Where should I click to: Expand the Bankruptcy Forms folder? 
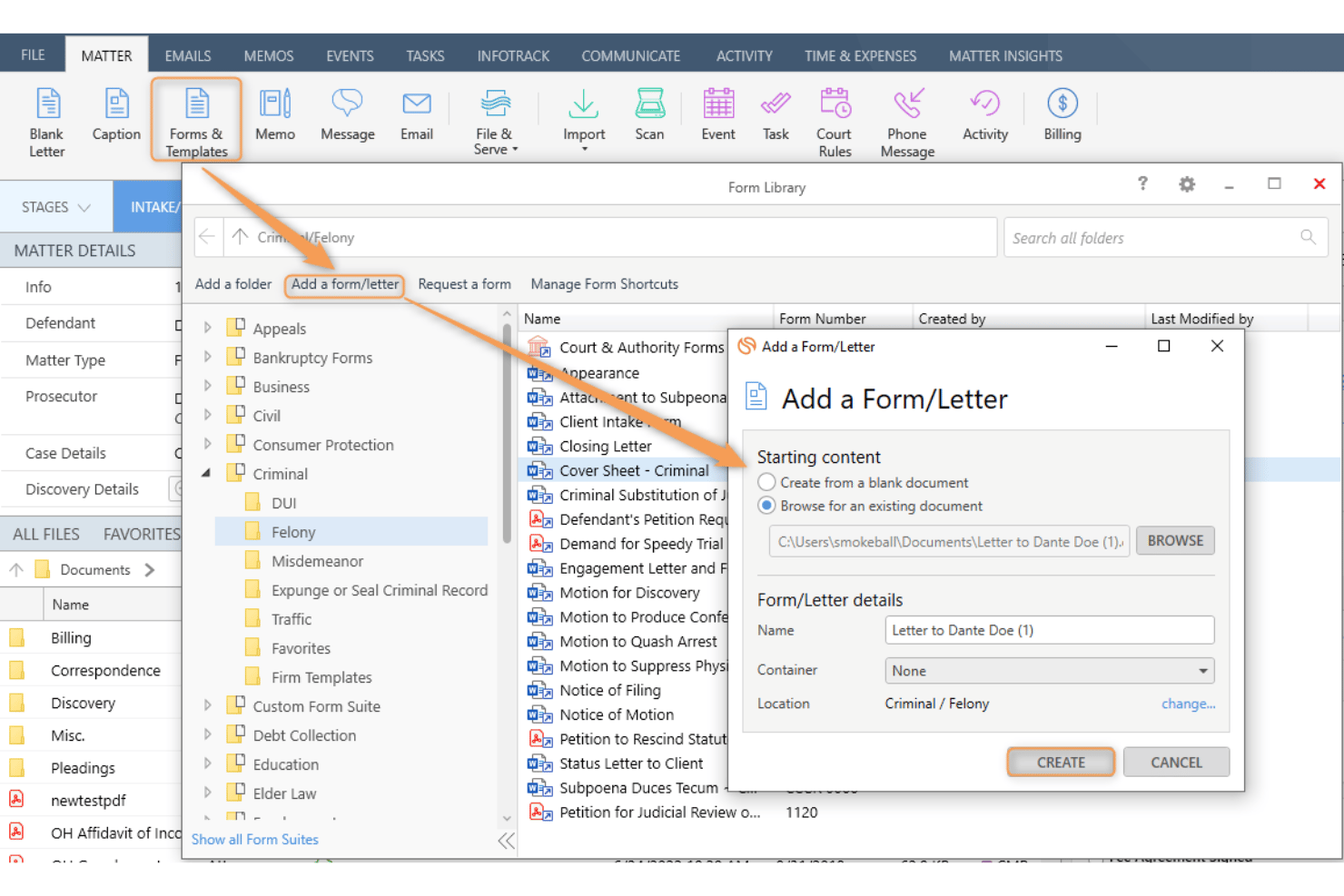(x=207, y=357)
